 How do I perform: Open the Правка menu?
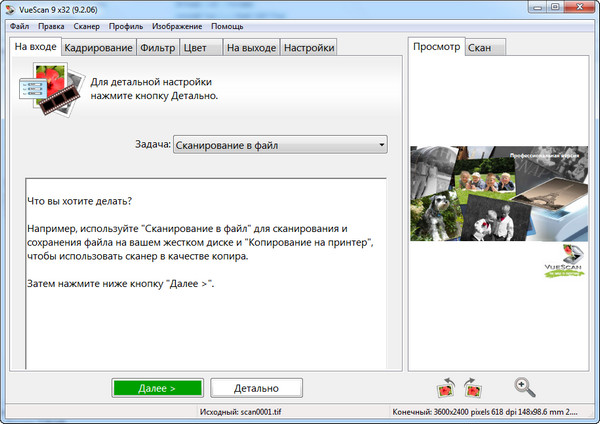pyautogui.click(x=54, y=25)
